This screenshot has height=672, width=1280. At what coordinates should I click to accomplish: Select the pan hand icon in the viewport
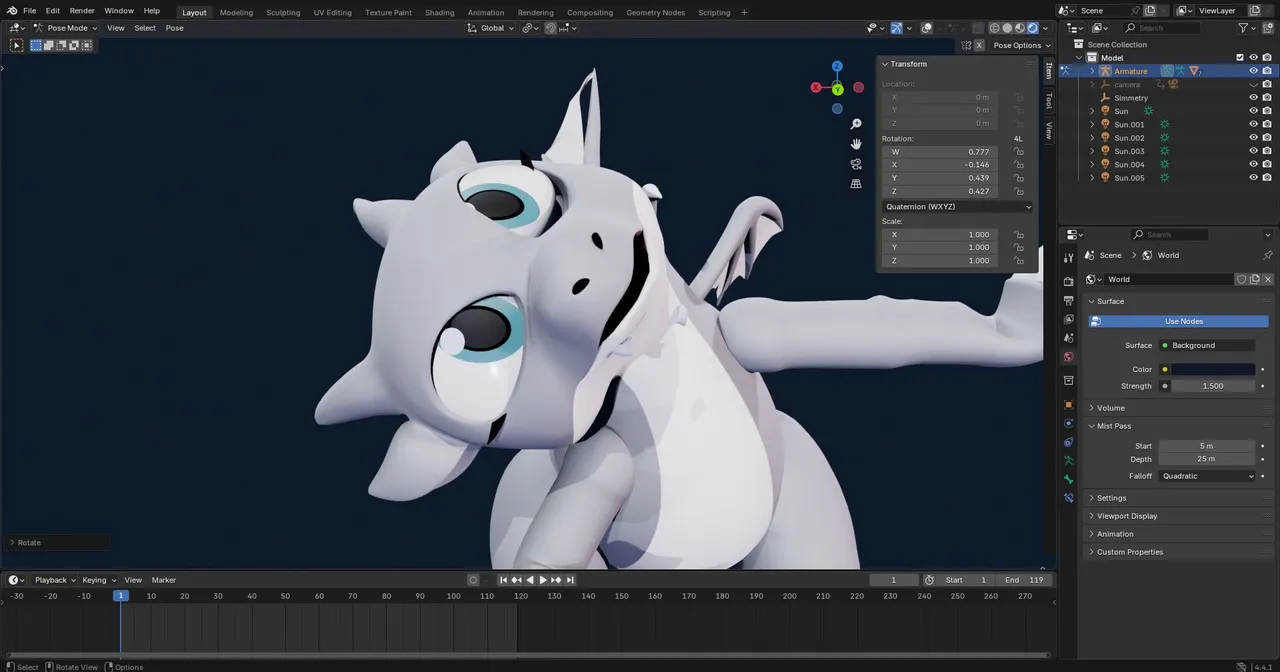(856, 144)
